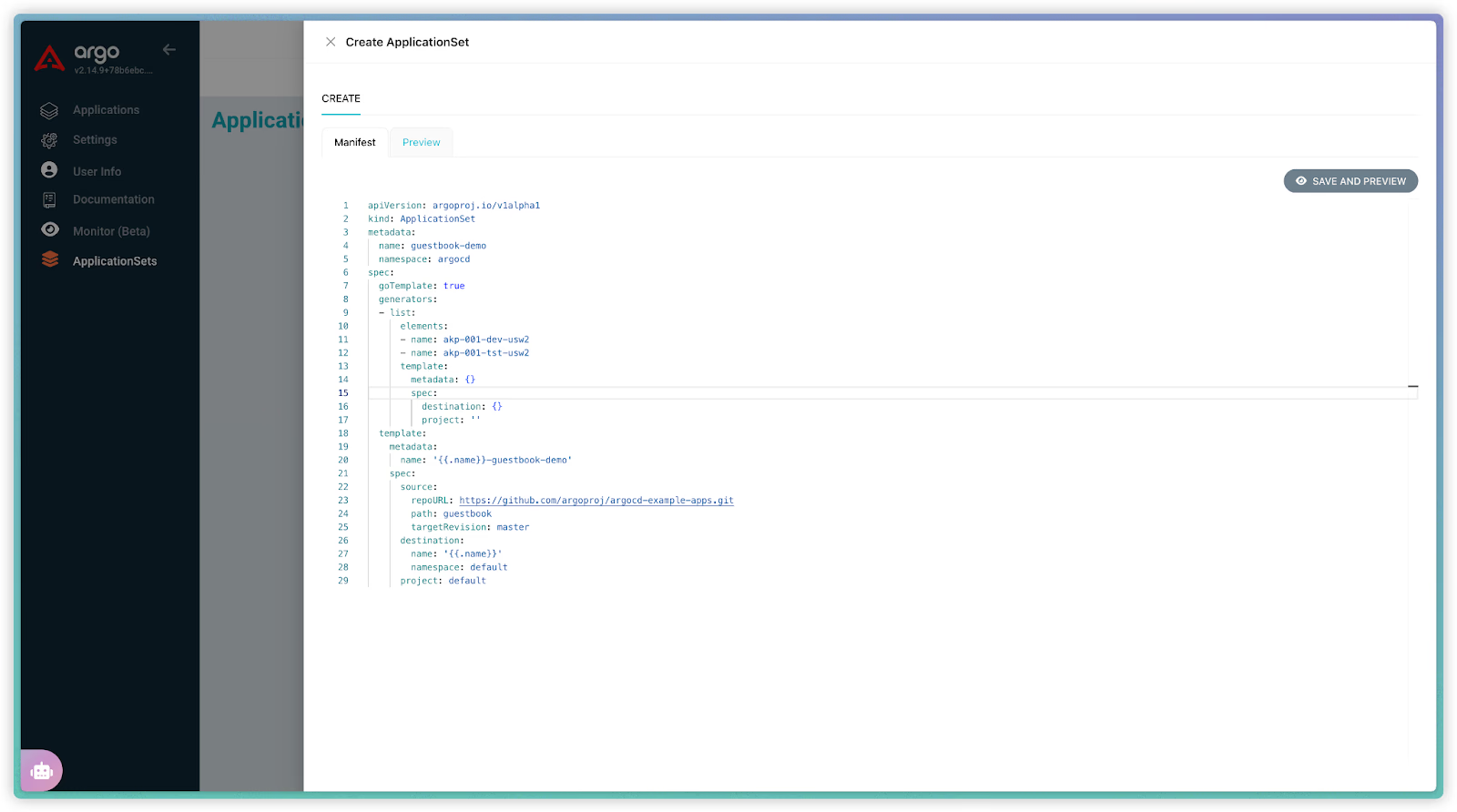Click 'name: guestbook-demo' line
Screen dimensions: 1457x812
pos(433,246)
